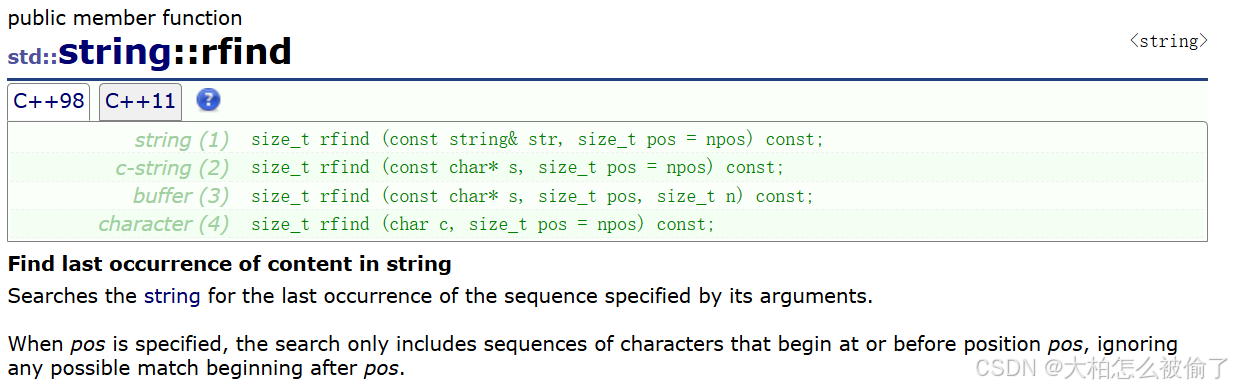Click the "Find last occurrence of content" heading
This screenshot has height=387, width=1234.
tap(230, 265)
